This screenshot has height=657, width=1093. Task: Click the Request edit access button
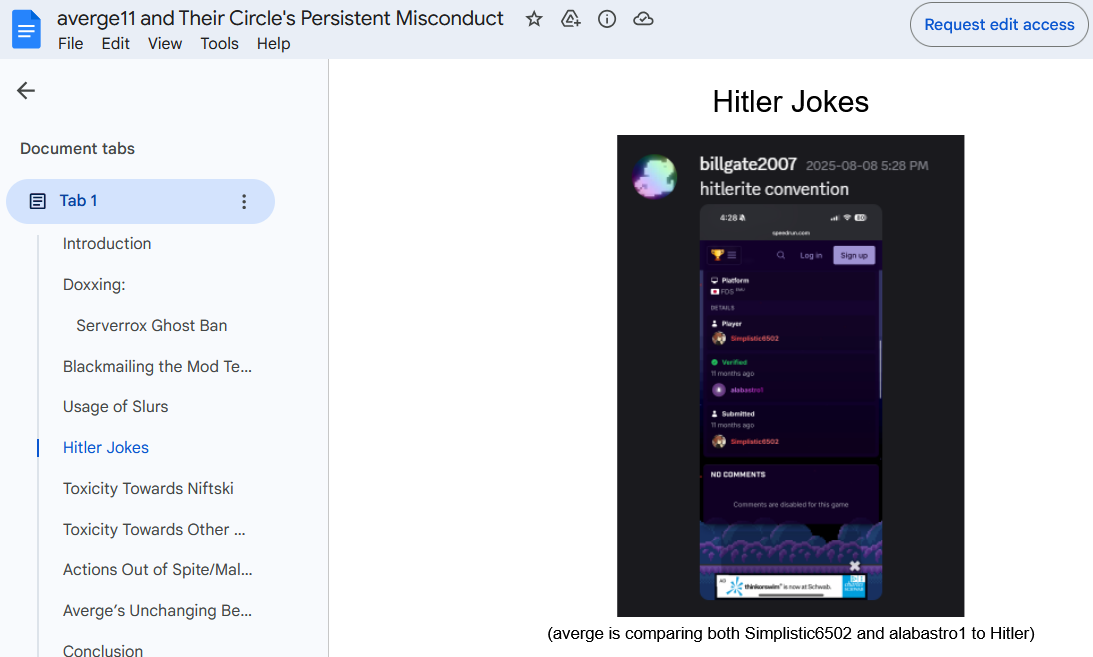[999, 24]
